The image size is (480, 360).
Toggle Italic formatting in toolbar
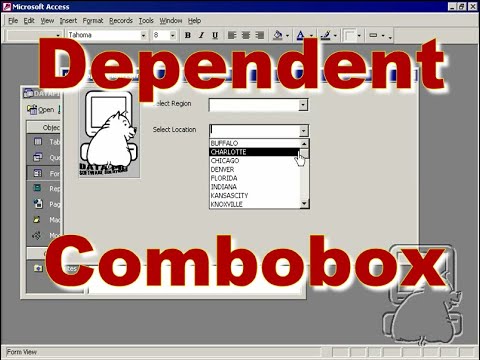[201, 35]
